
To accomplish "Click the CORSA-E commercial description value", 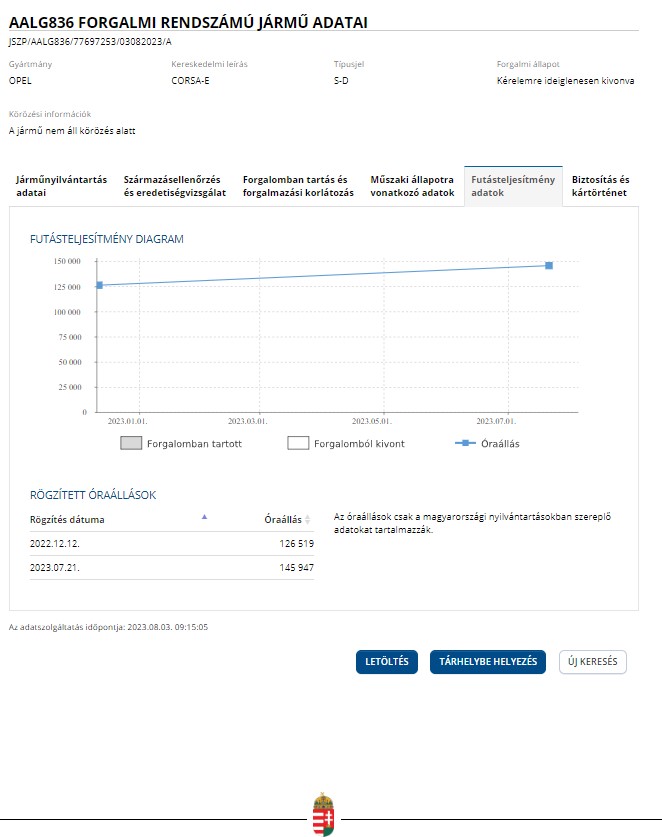I will tap(190, 81).
